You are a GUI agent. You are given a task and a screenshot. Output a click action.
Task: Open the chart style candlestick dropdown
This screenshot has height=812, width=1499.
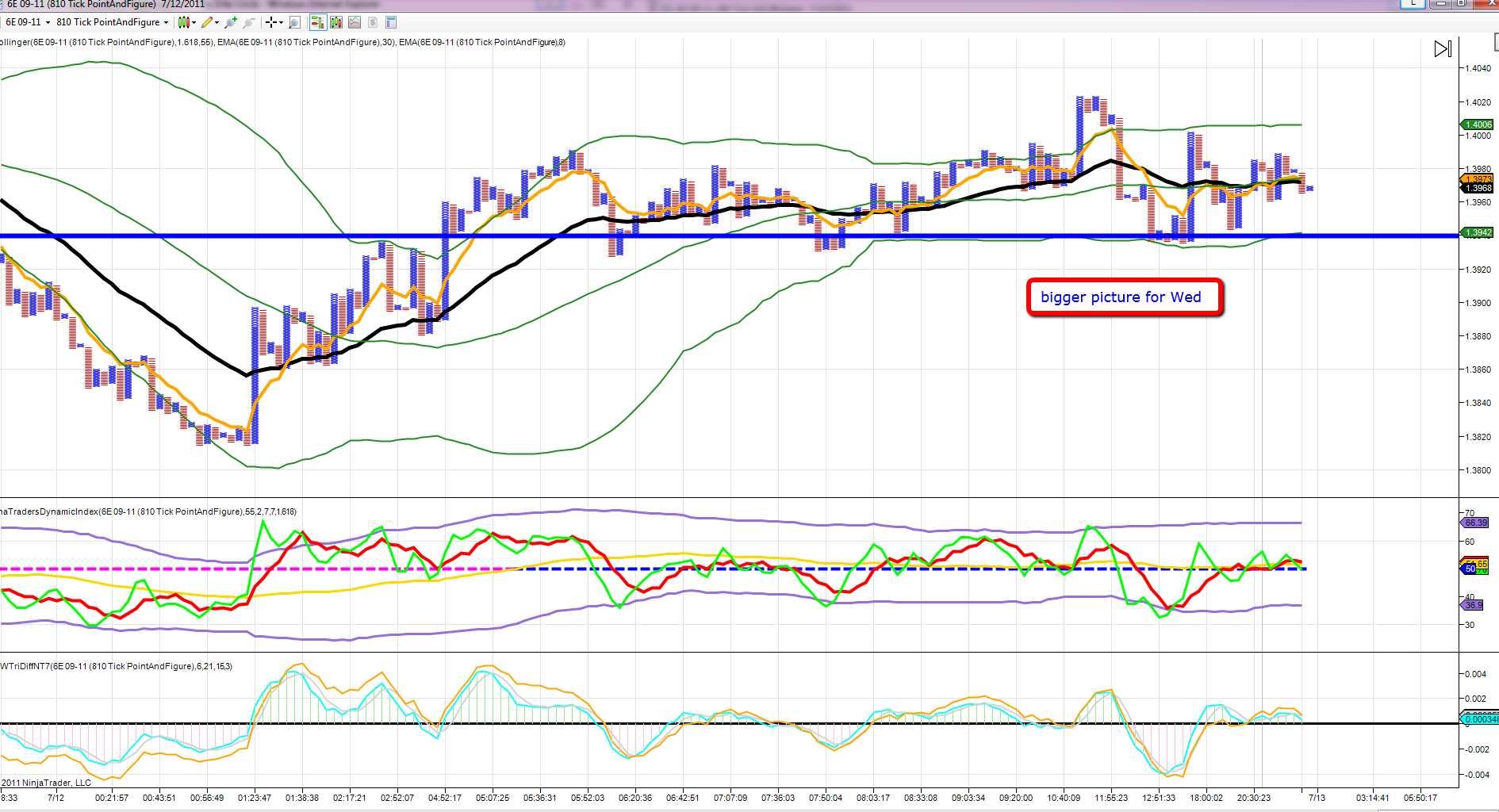tap(187, 22)
